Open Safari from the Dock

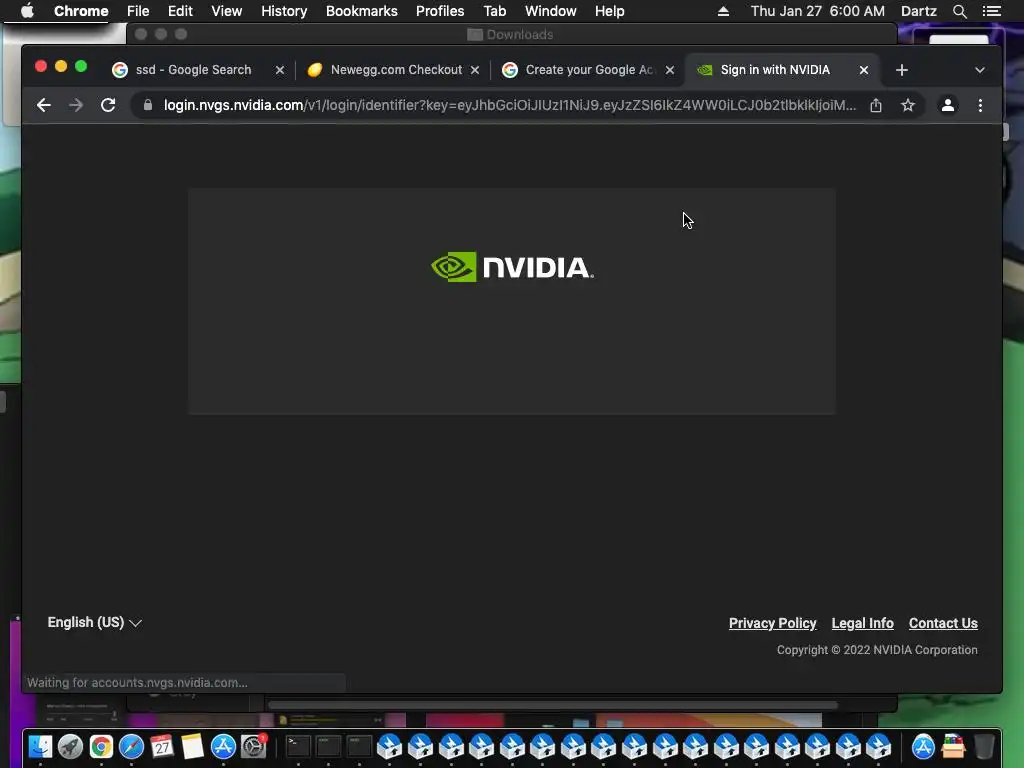pos(131,746)
